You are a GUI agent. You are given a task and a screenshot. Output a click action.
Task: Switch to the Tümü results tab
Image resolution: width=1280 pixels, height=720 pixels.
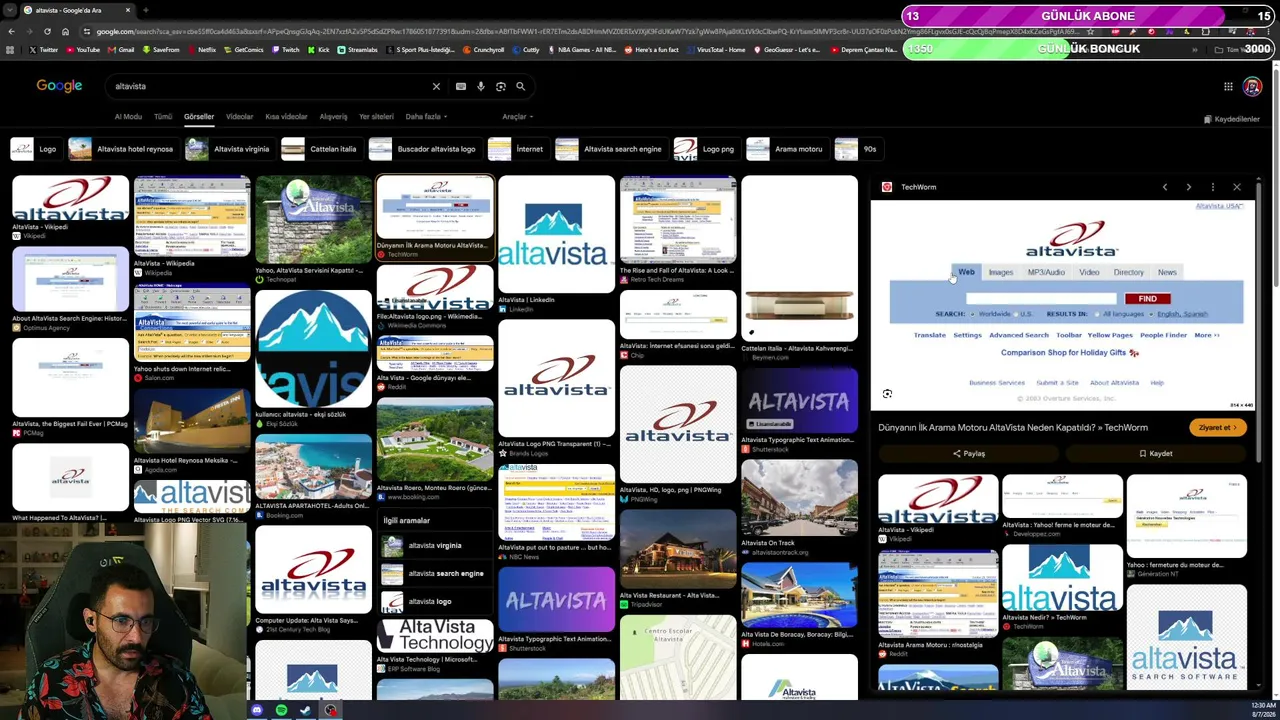coord(163,117)
